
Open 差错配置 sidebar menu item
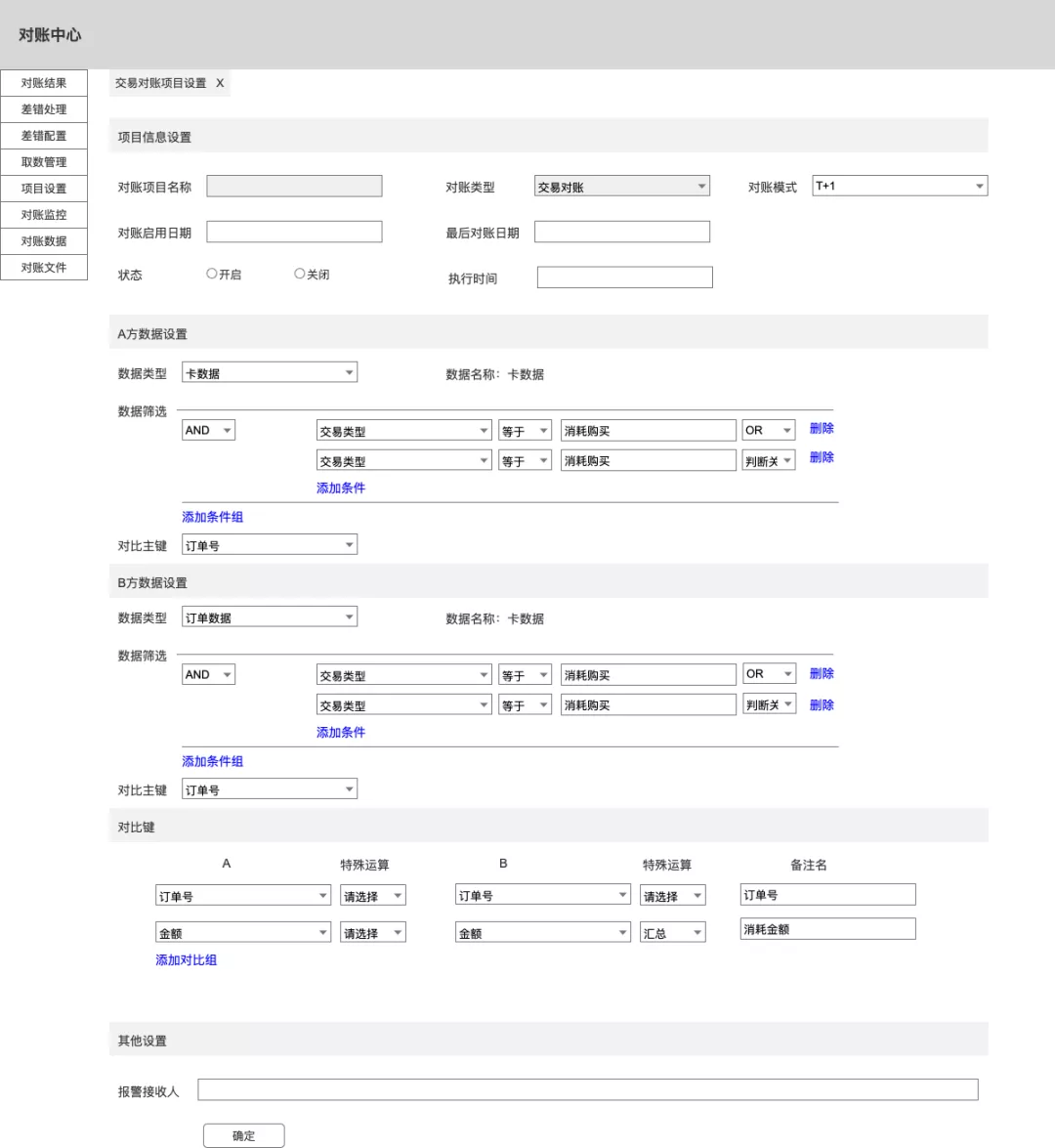coord(44,136)
